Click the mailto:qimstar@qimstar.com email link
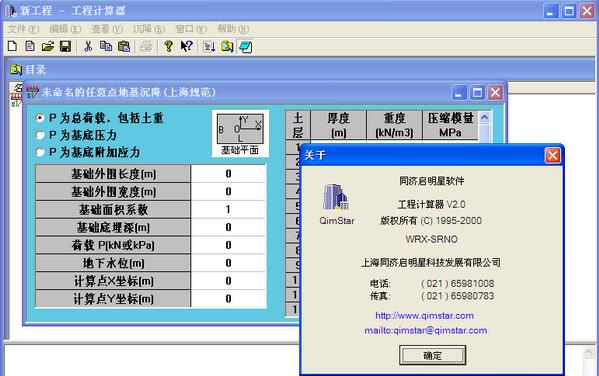The height and width of the screenshot is (376, 599). (x=426, y=331)
